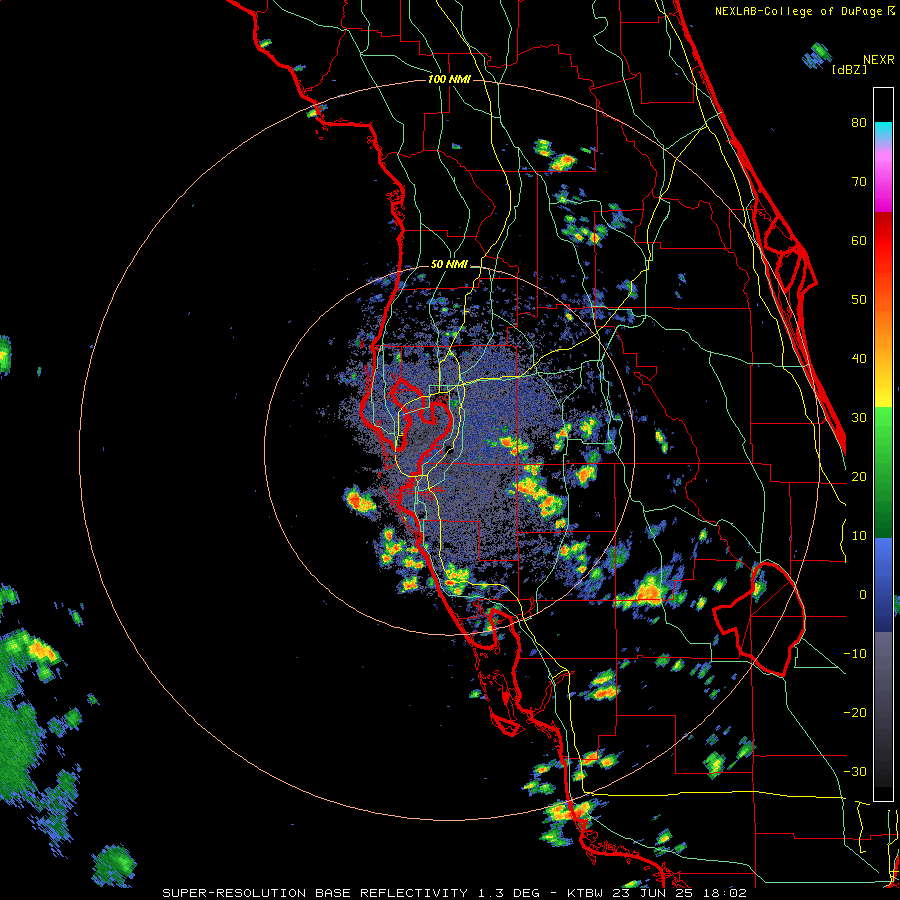The width and height of the screenshot is (900, 900).
Task: Click the Super-Resolution Base Reflectivity caption text
Action: (x=454, y=893)
